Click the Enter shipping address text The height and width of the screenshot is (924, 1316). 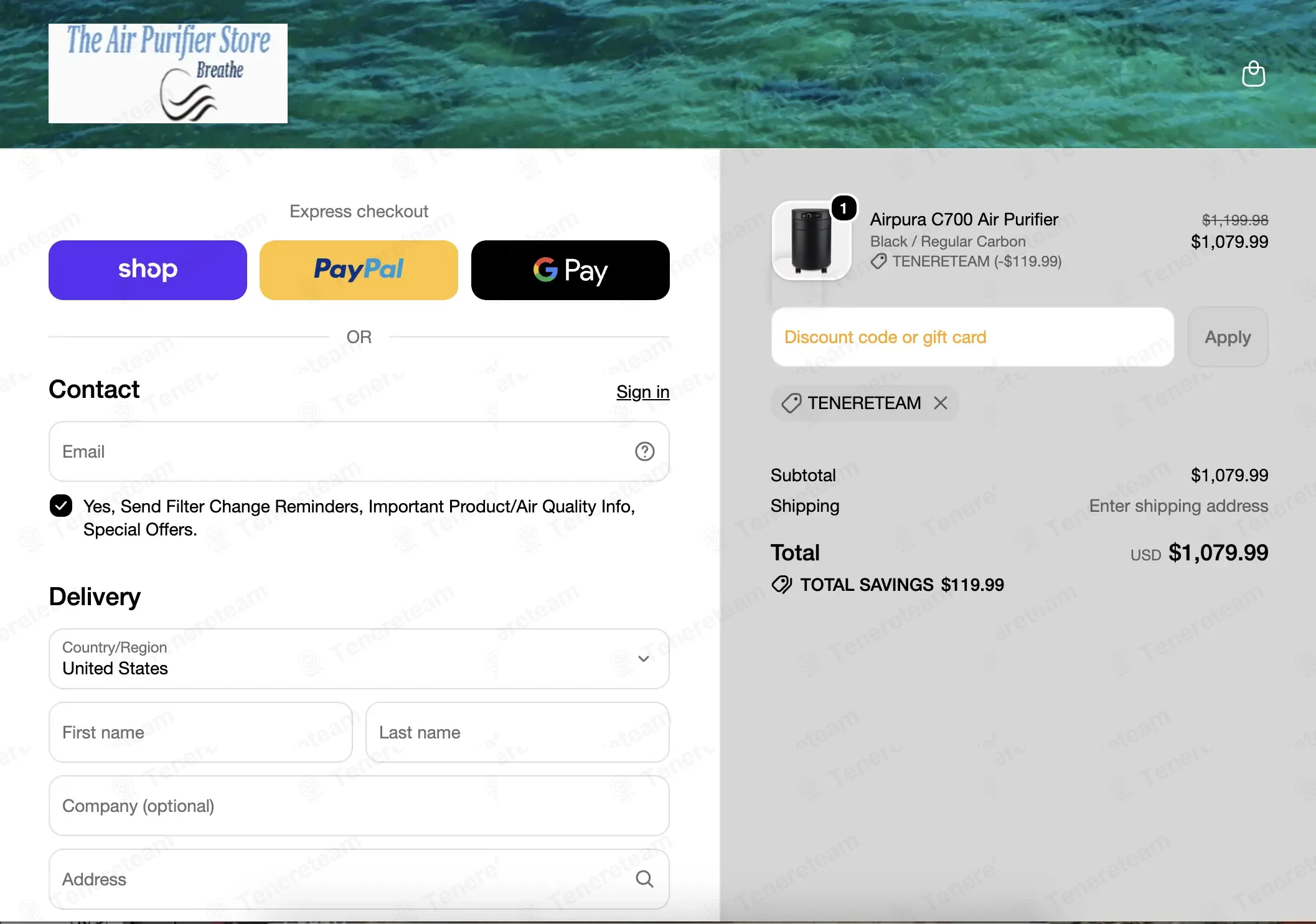(1178, 506)
